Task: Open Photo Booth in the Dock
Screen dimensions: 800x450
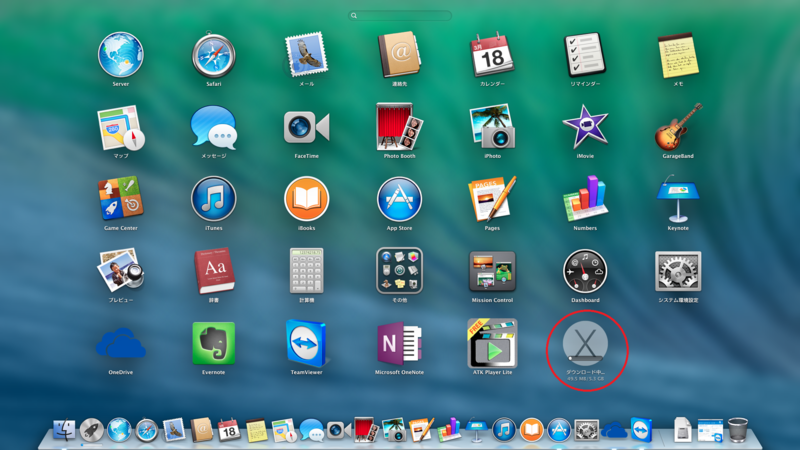Action: point(366,430)
